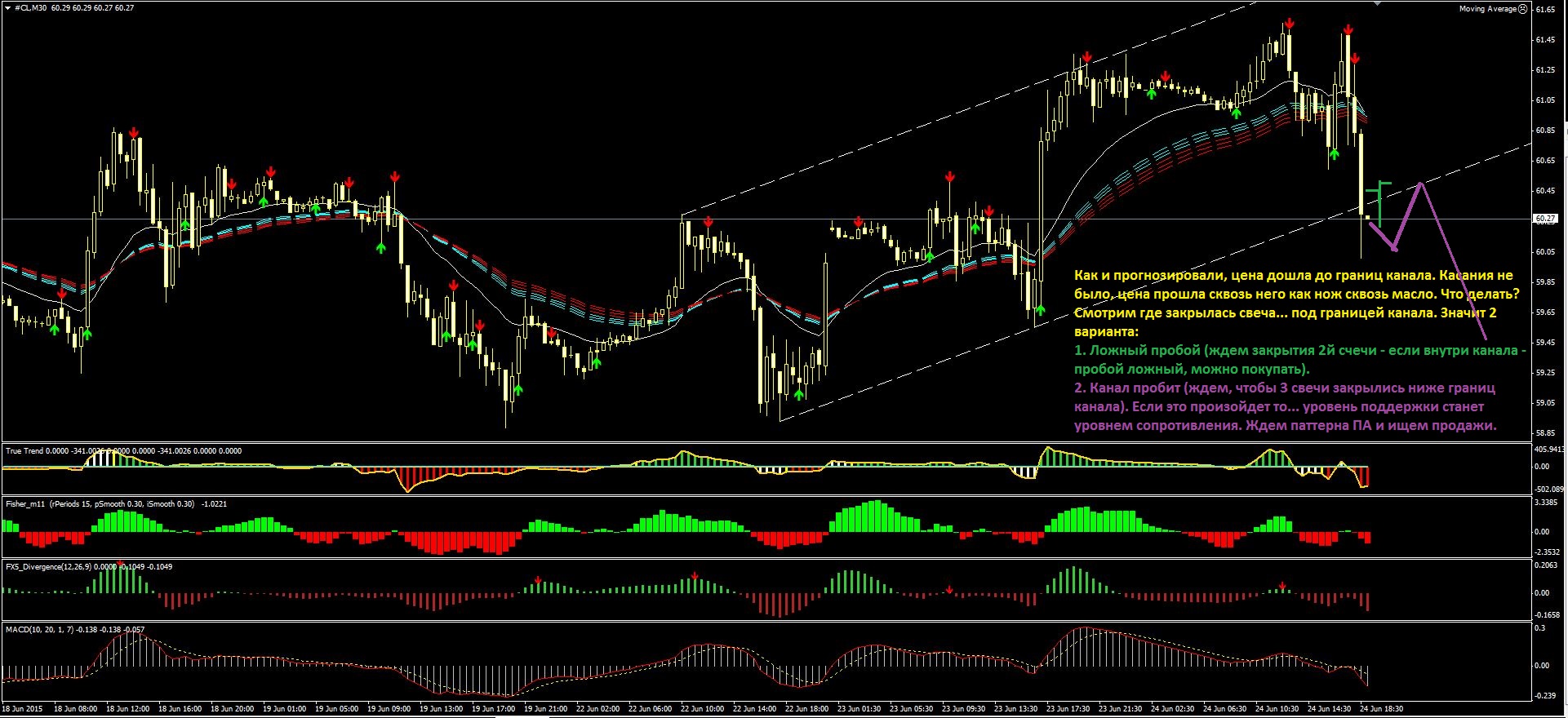The width and height of the screenshot is (1568, 718).
Task: Click price scale value 60.05
Action: pyautogui.click(x=1545, y=252)
